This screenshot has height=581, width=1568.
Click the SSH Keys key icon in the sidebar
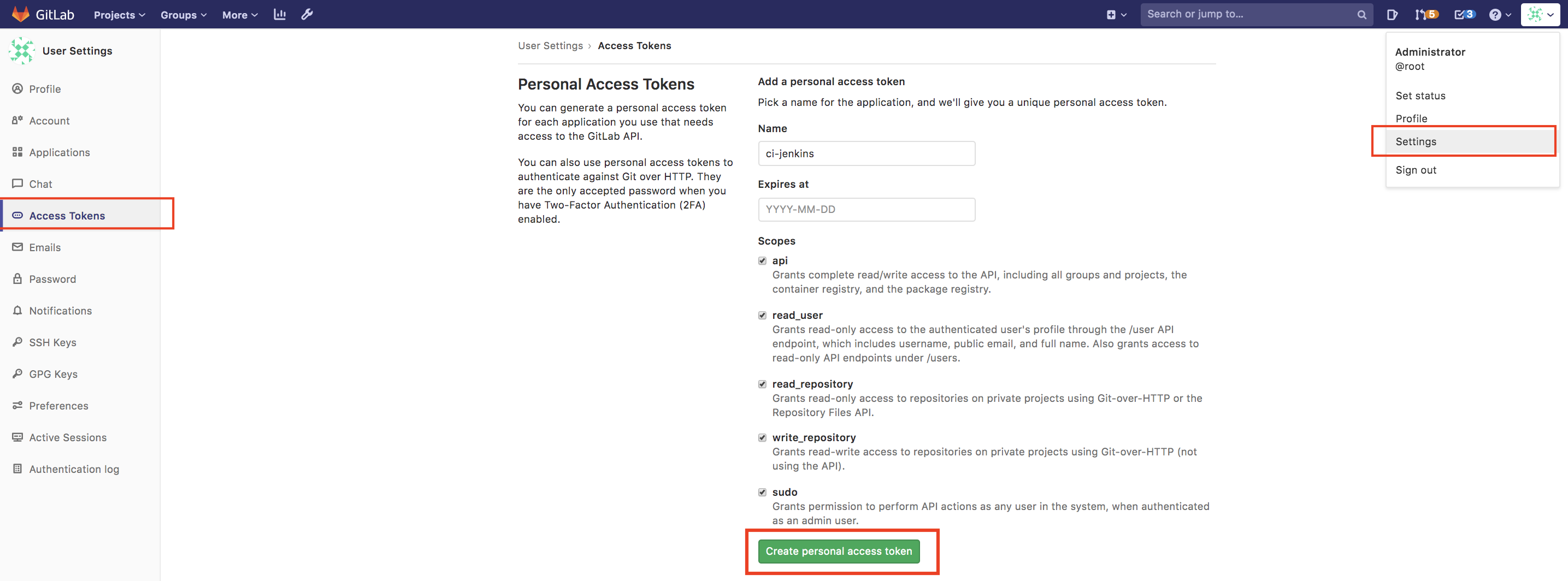[17, 342]
